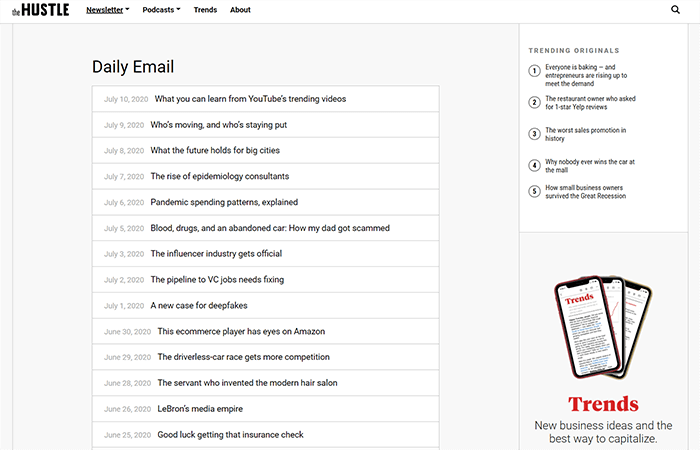Screen dimensions: 700x450
Task: Open "The influencer industry gets official"
Action: [x=216, y=254]
